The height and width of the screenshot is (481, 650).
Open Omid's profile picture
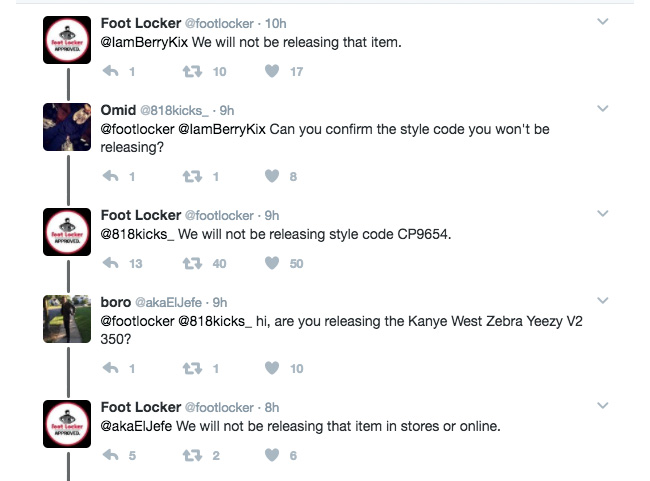coord(68,127)
